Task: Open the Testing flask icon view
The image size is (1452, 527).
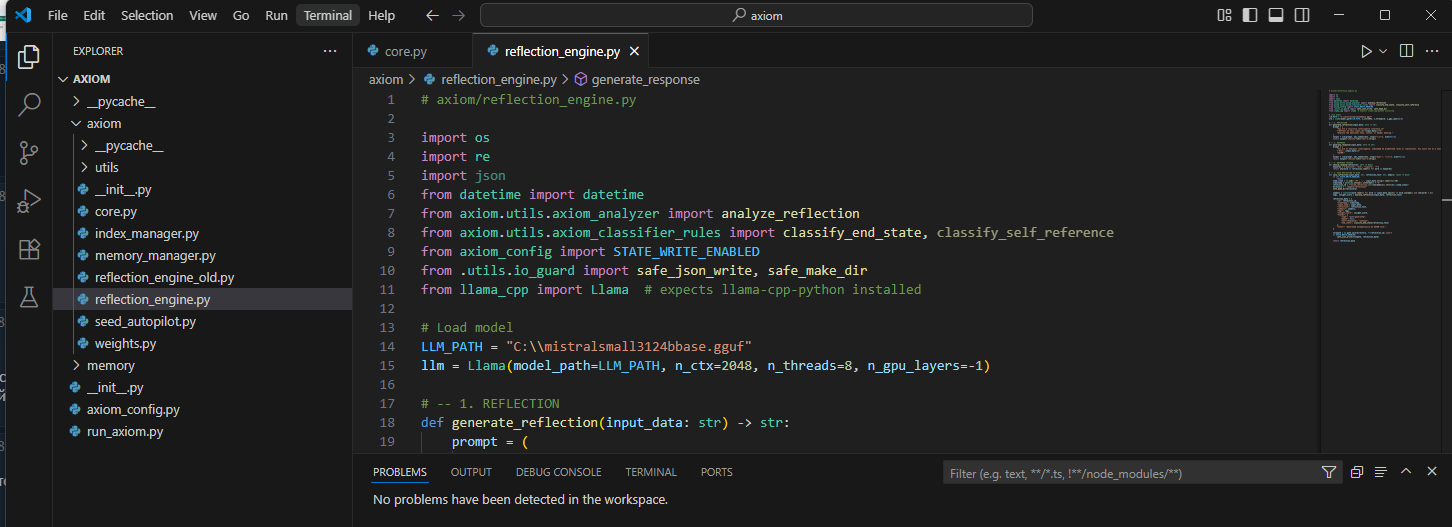Action: (x=29, y=297)
